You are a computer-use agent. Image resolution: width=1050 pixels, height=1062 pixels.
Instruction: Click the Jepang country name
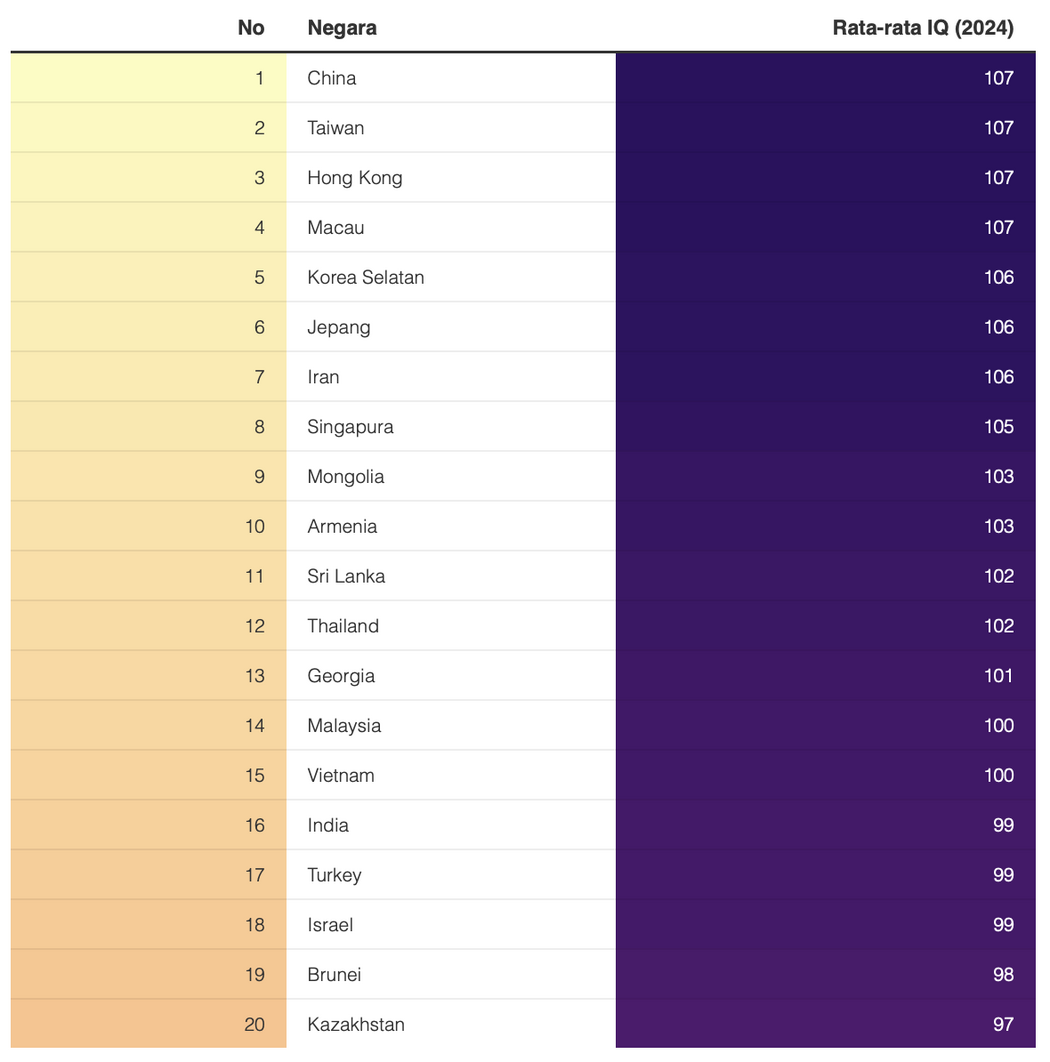pos(339,328)
